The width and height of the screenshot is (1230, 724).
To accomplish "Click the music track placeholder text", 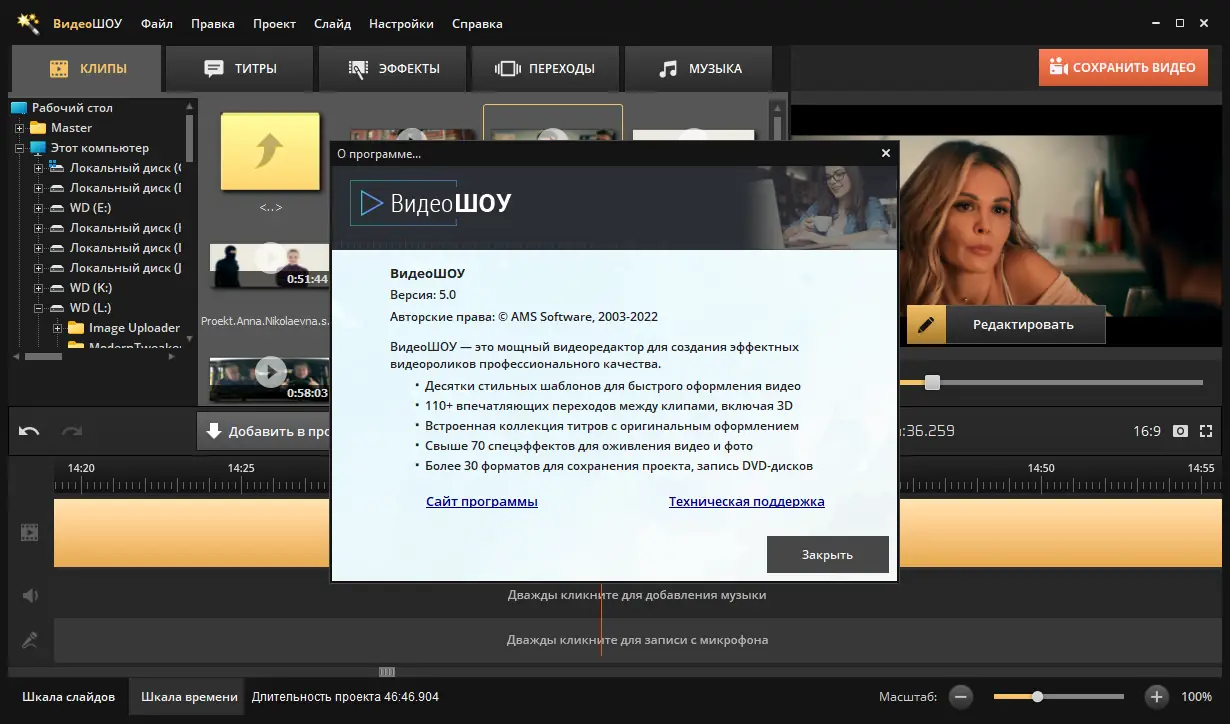I will pyautogui.click(x=636, y=595).
